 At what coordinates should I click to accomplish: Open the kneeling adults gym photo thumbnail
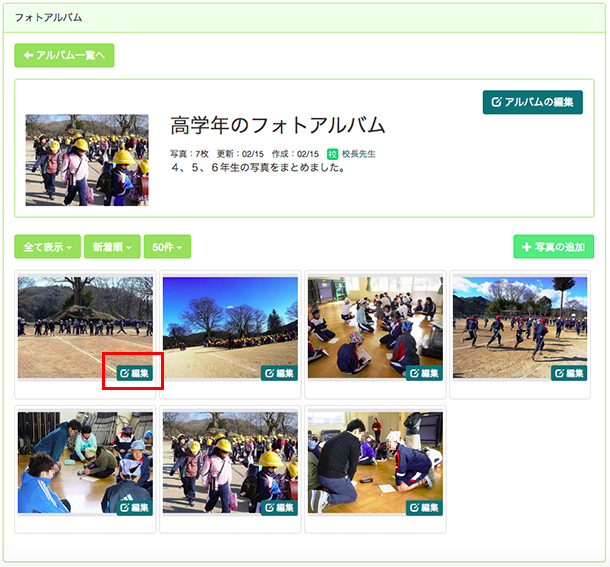375,462
